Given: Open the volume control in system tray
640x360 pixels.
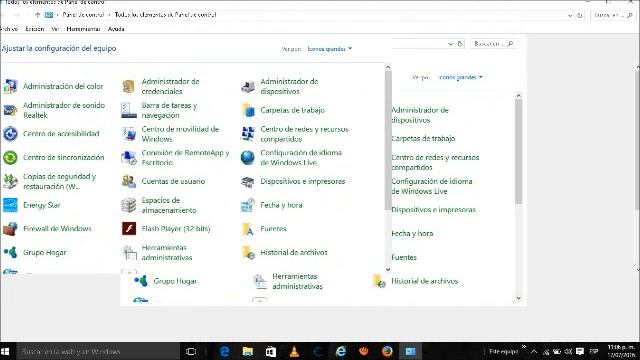Looking at the screenshot, I should click(568, 351).
